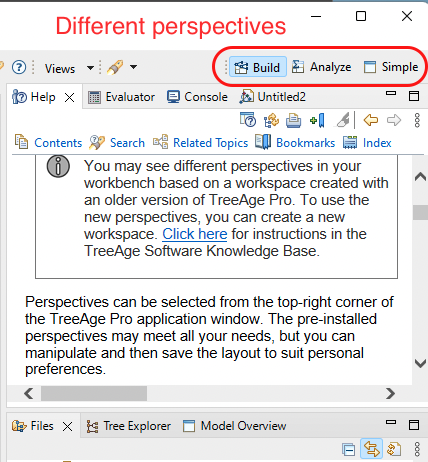Activate the Simple perspective
This screenshot has width=428, height=462.
(x=391, y=67)
